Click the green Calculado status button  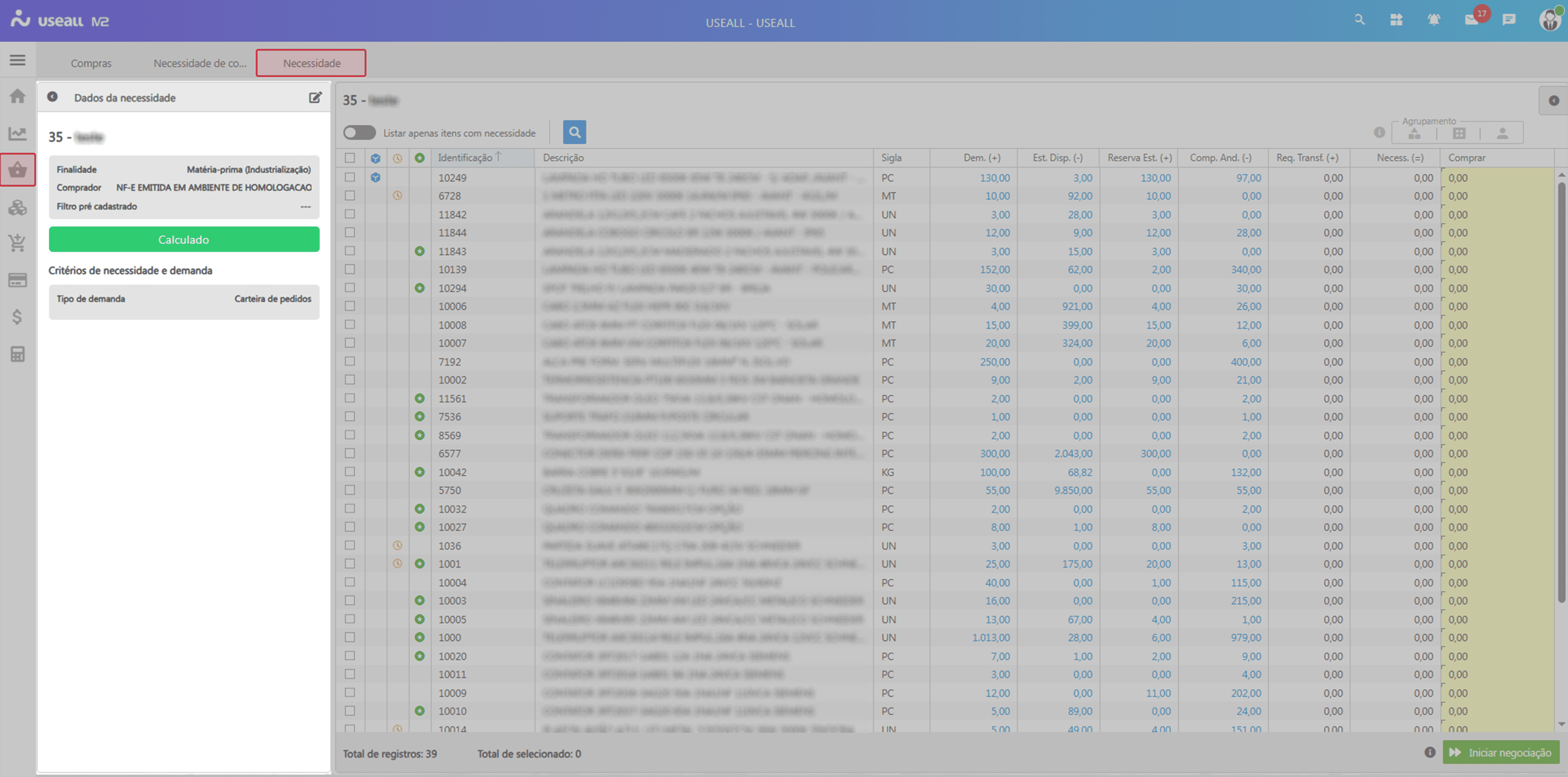184,239
